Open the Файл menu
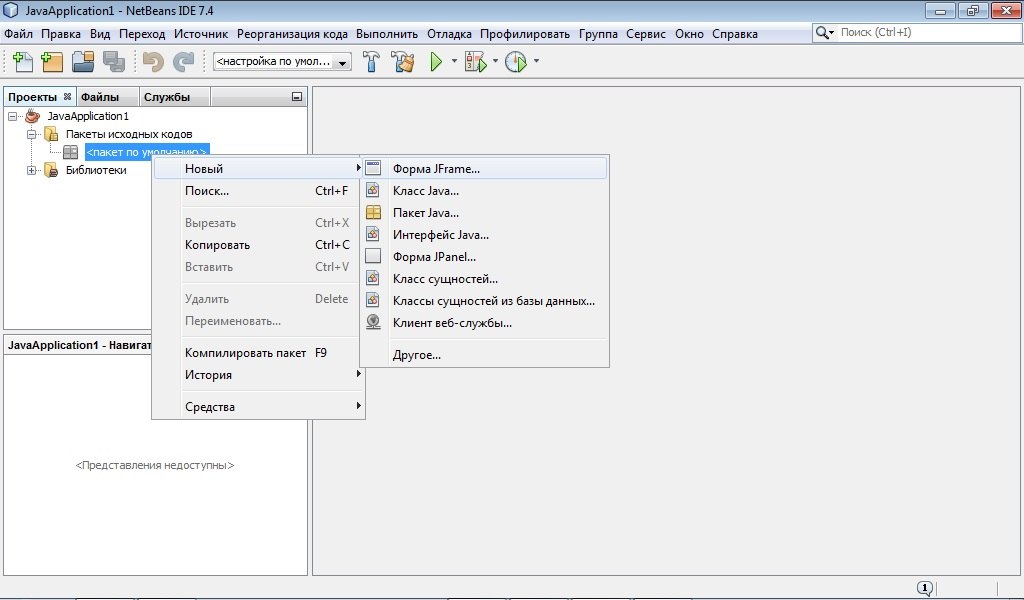Image resolution: width=1024 pixels, height=600 pixels. 18,34
